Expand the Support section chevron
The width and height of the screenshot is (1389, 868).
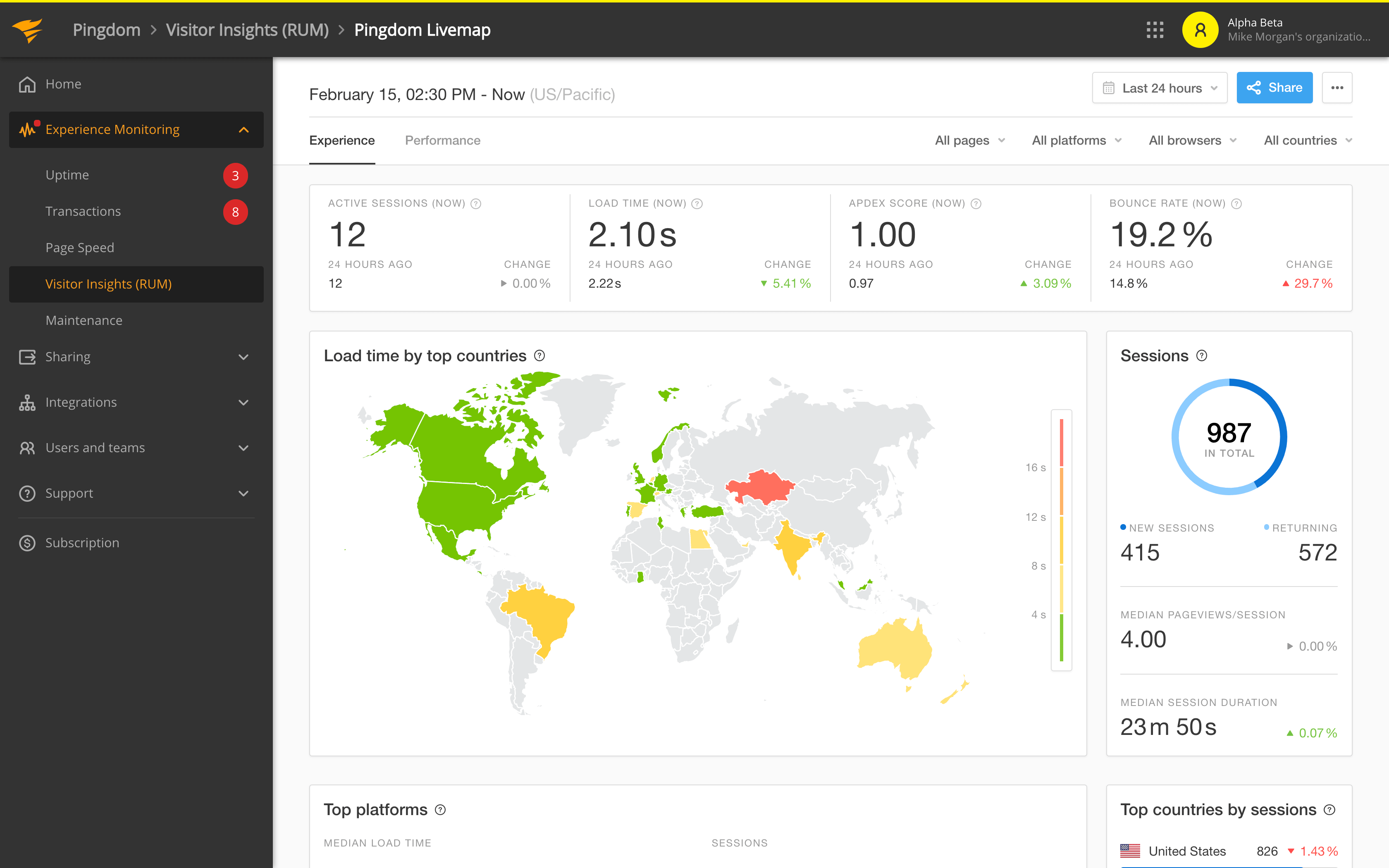244,493
